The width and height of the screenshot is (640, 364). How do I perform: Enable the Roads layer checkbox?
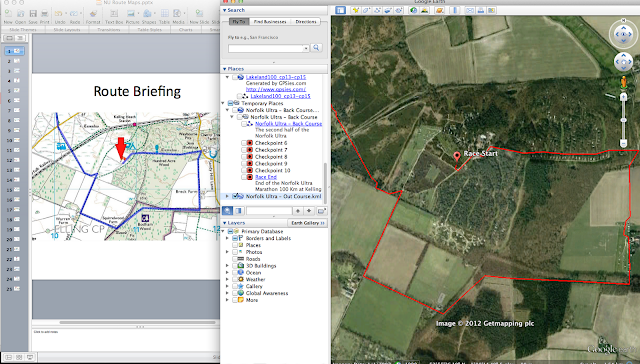pyautogui.click(x=235, y=259)
